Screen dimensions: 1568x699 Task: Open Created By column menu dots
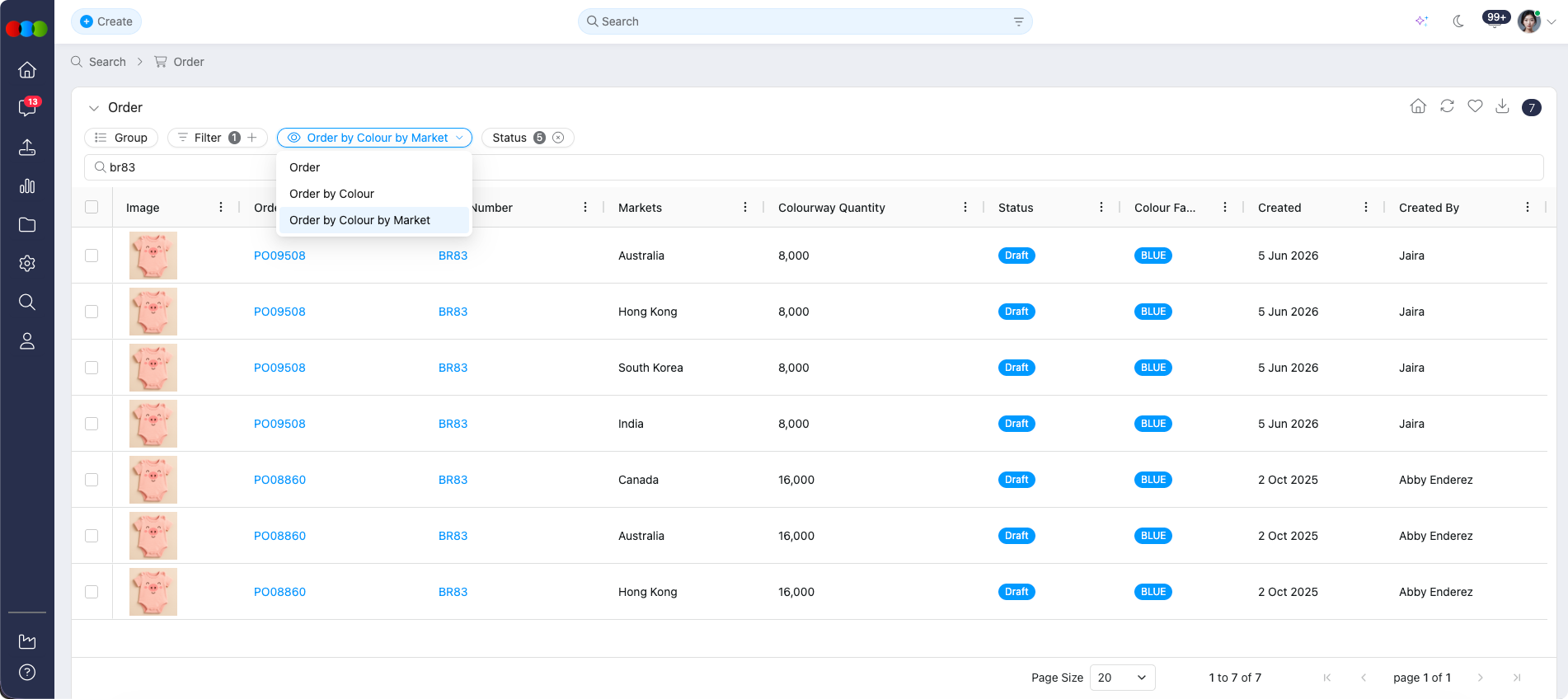pyautogui.click(x=1528, y=207)
